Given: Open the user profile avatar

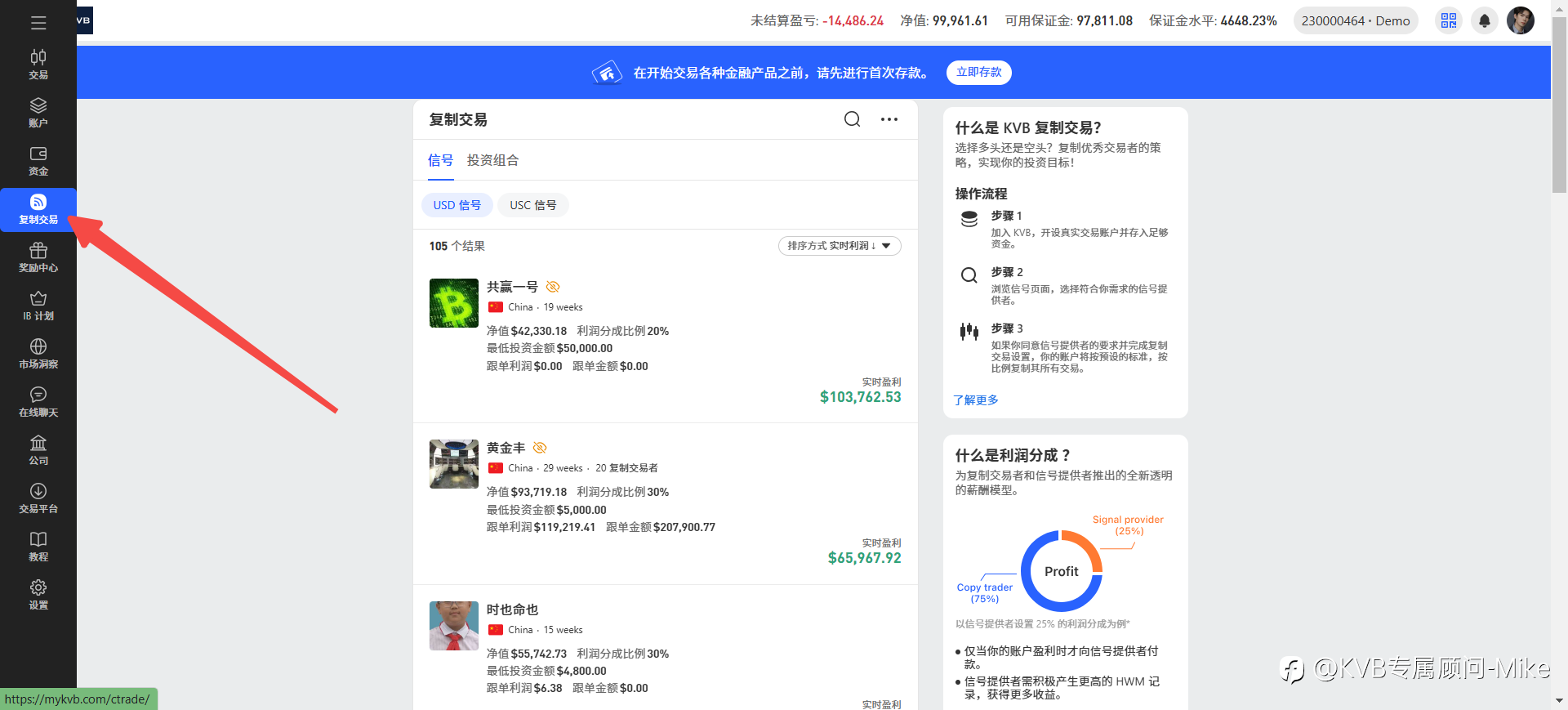Looking at the screenshot, I should 1521,20.
